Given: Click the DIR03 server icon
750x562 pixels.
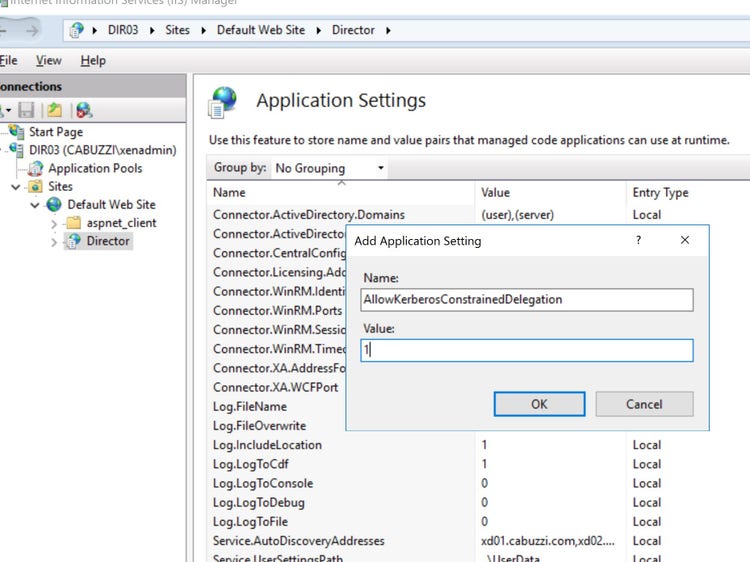Looking at the screenshot, I should (17, 150).
